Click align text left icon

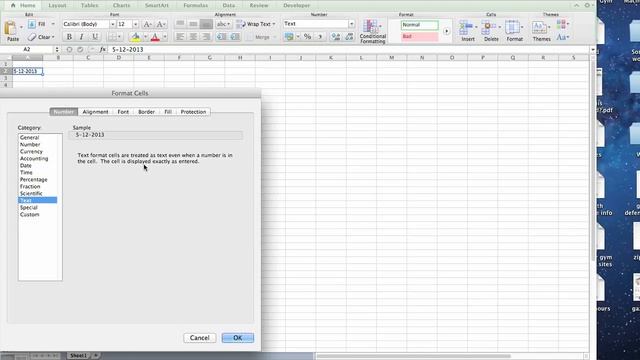180,37
